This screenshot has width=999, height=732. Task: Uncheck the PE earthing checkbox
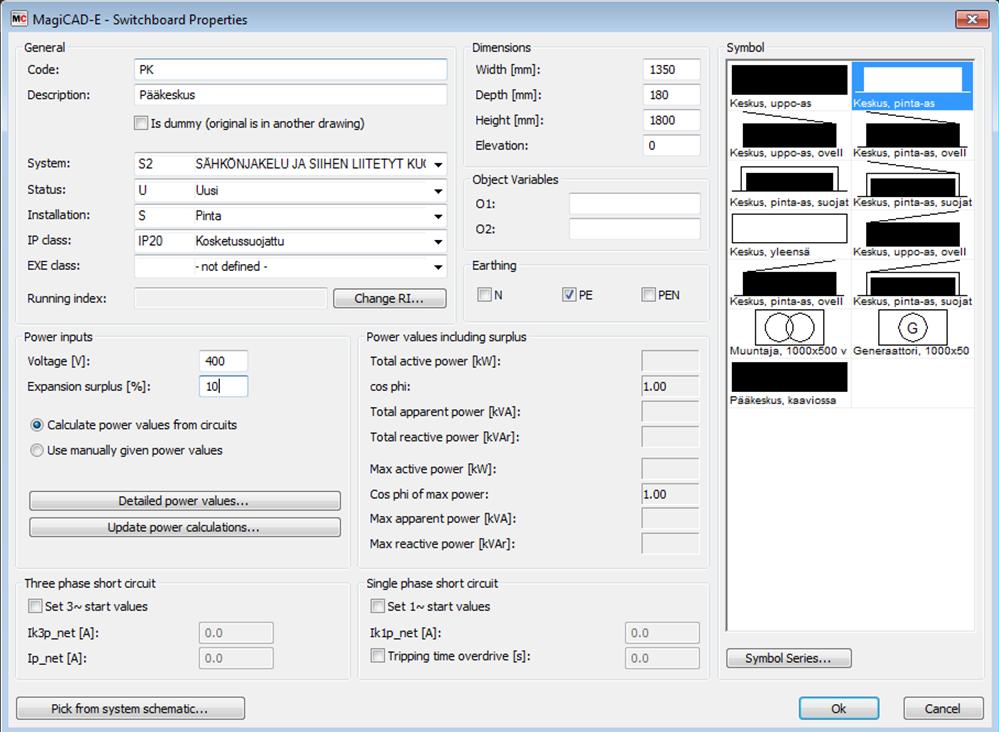(569, 294)
